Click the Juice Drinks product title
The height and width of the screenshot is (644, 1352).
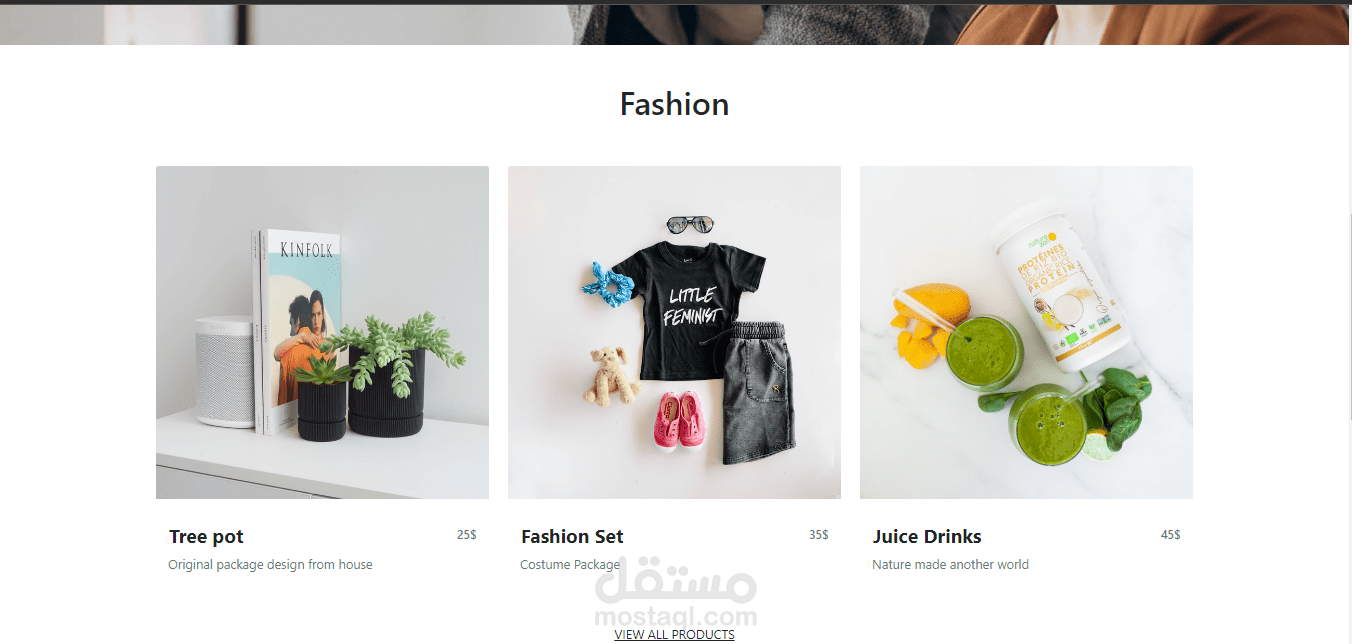927,537
